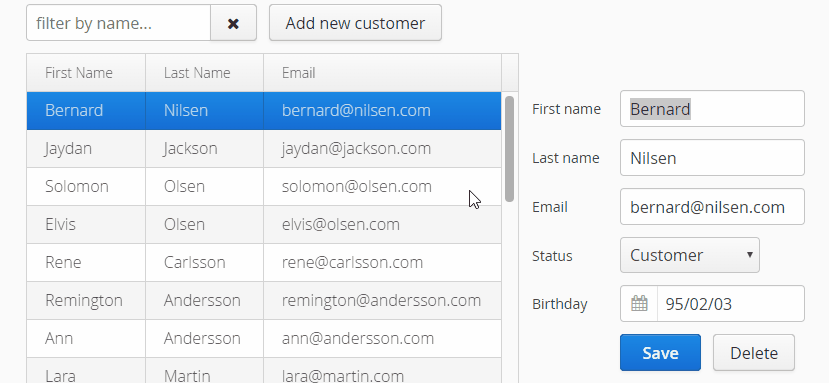Click elvis@olsen.com email cell
Screen dimensions: 829x383
click(x=382, y=224)
